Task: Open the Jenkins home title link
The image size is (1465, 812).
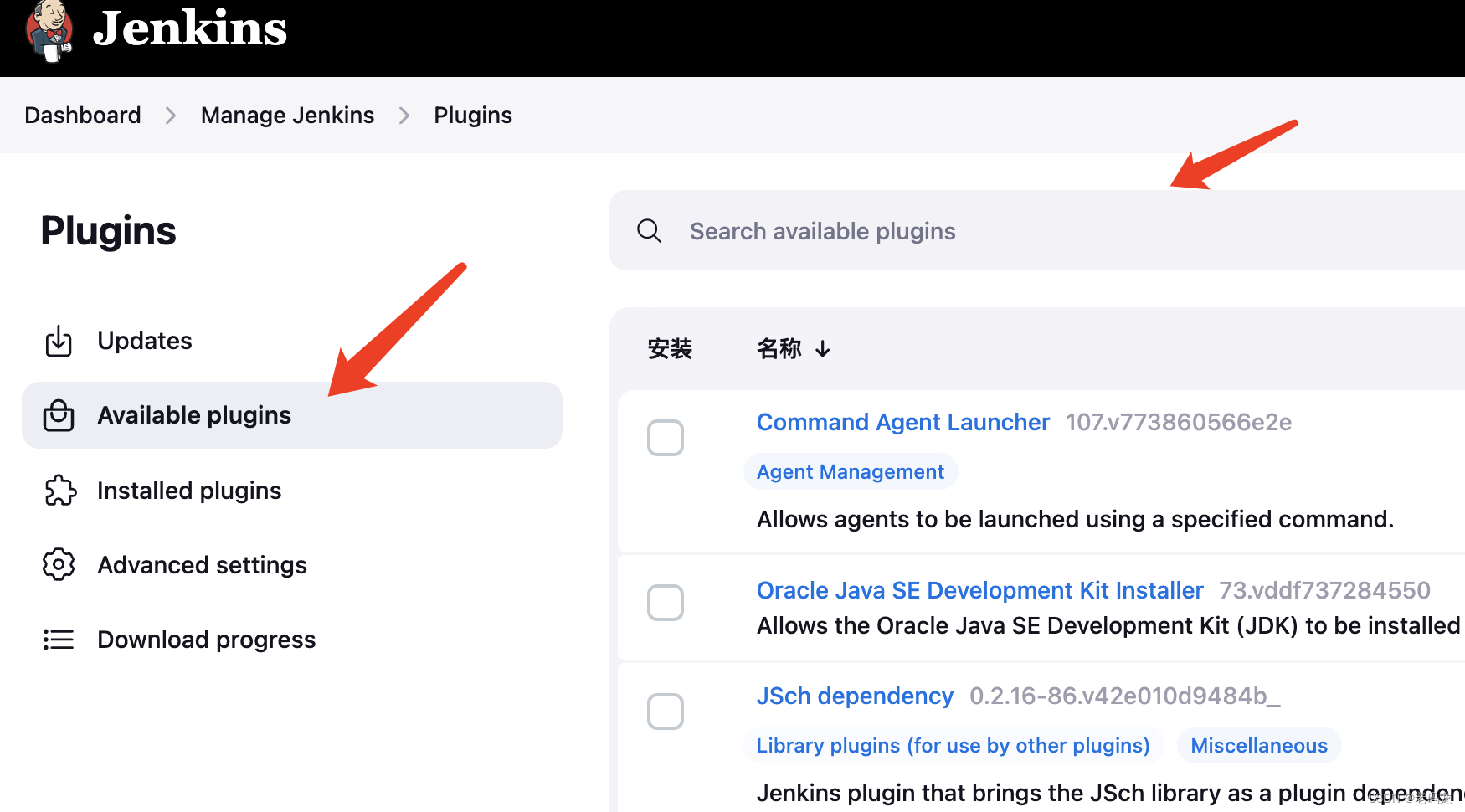Action: (x=190, y=28)
